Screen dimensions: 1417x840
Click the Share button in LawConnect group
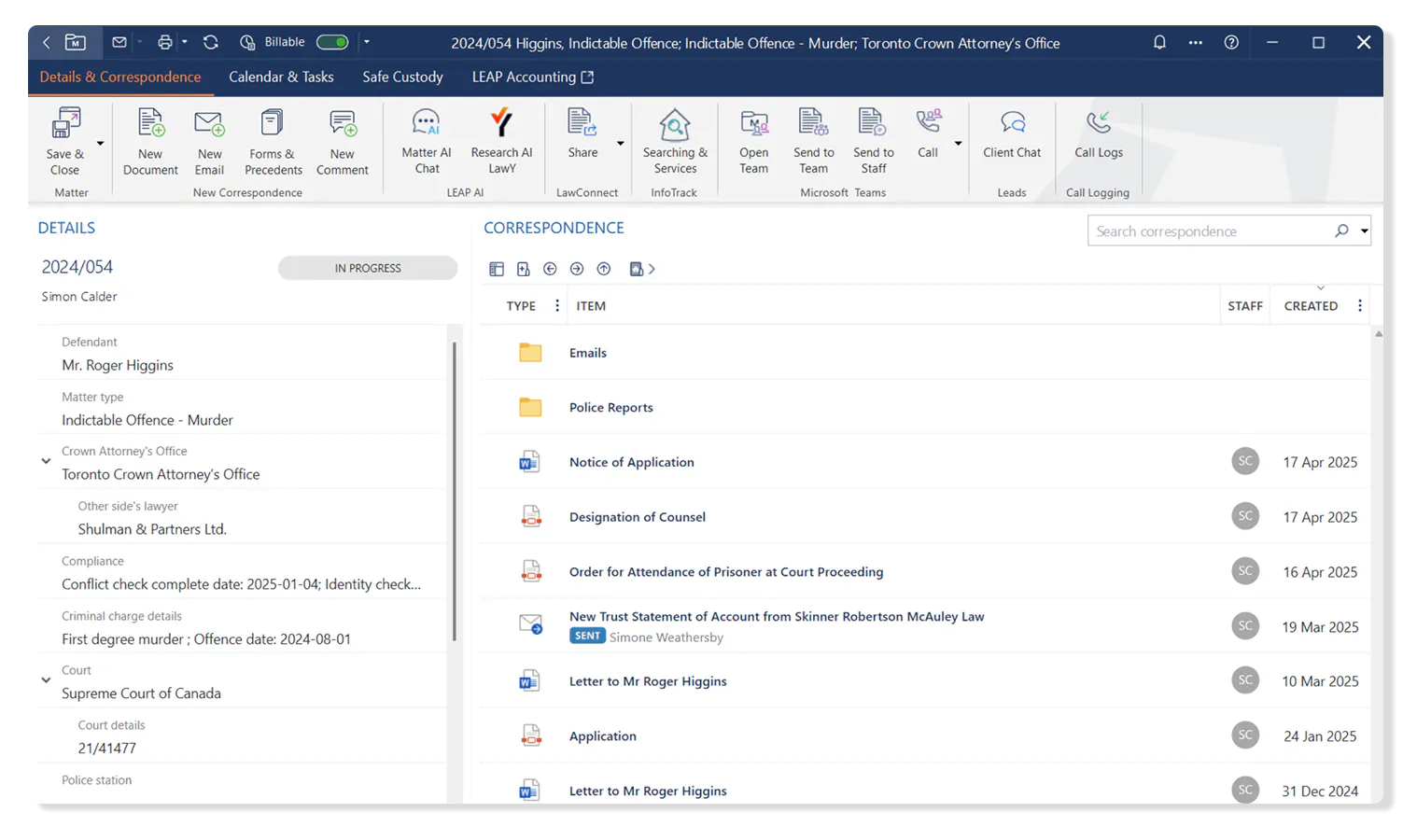pyautogui.click(x=582, y=133)
